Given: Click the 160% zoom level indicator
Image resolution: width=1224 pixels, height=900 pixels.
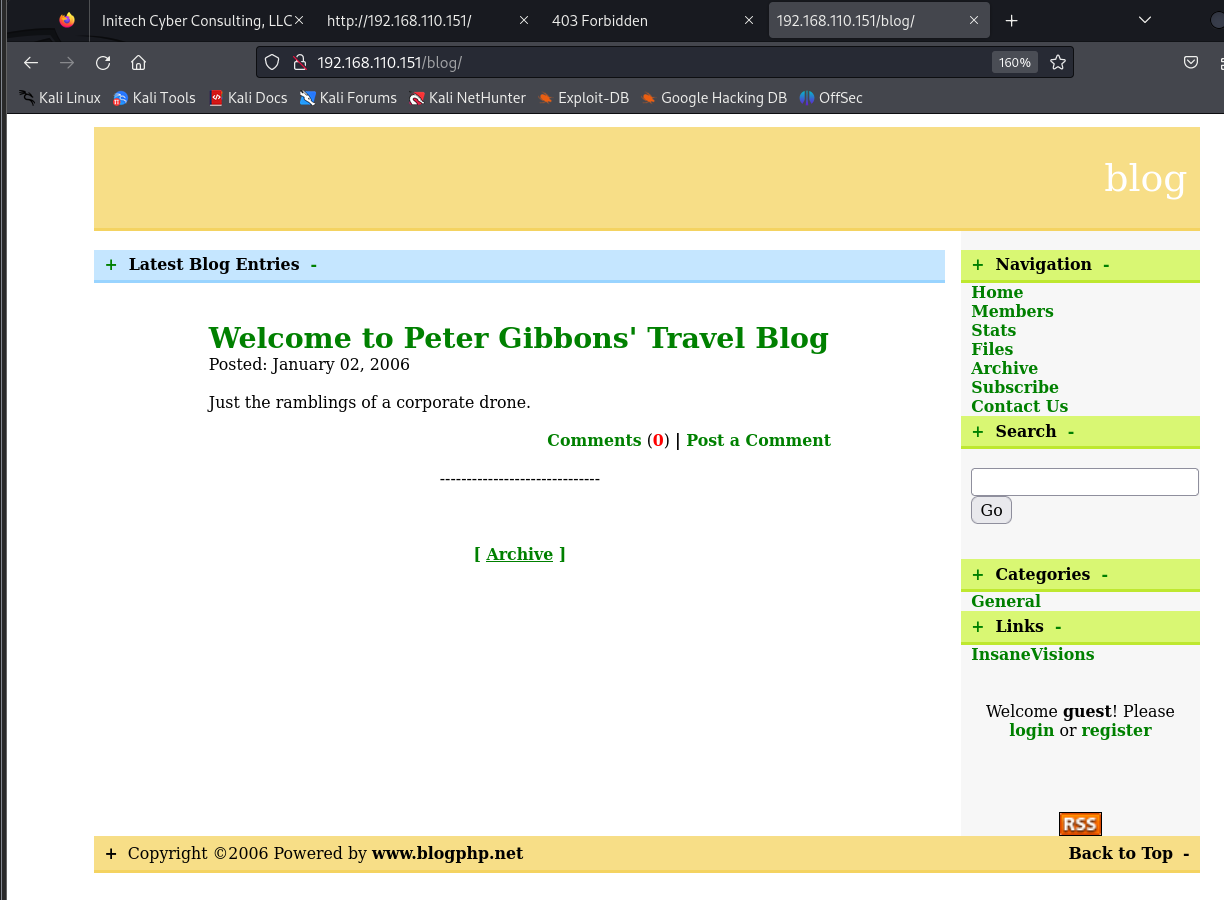Looking at the screenshot, I should tap(1014, 62).
